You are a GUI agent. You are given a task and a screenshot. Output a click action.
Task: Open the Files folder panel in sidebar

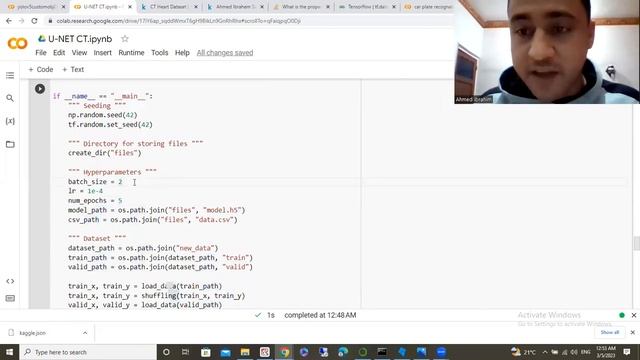tap(10, 144)
